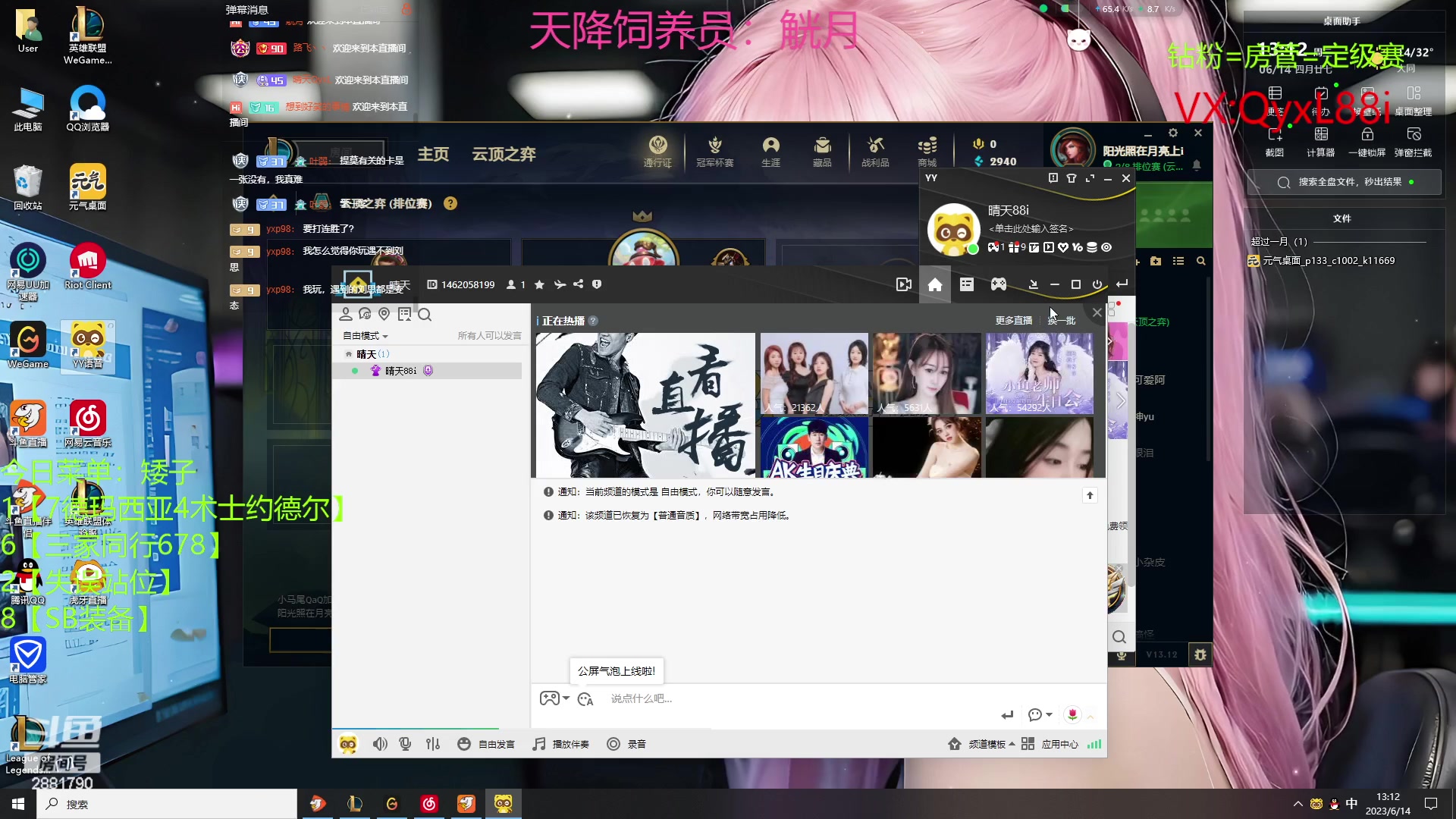Open 播放伴奏 accompaniment playback
The width and height of the screenshot is (1456, 819).
[561, 744]
